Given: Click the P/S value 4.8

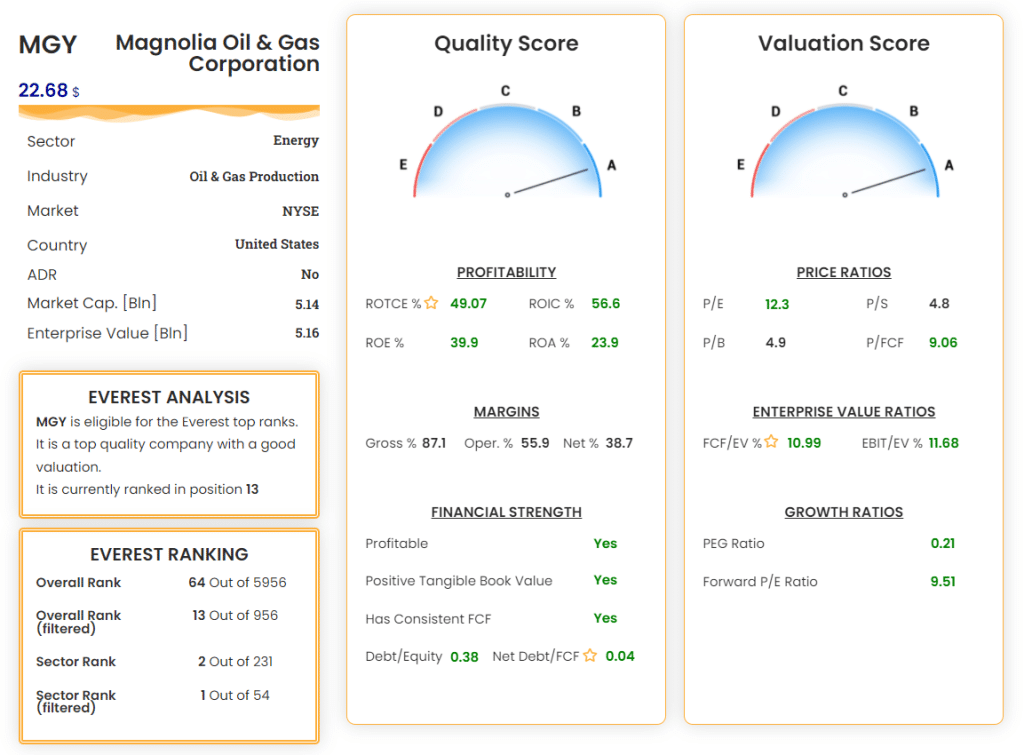Looking at the screenshot, I should pos(939,304).
